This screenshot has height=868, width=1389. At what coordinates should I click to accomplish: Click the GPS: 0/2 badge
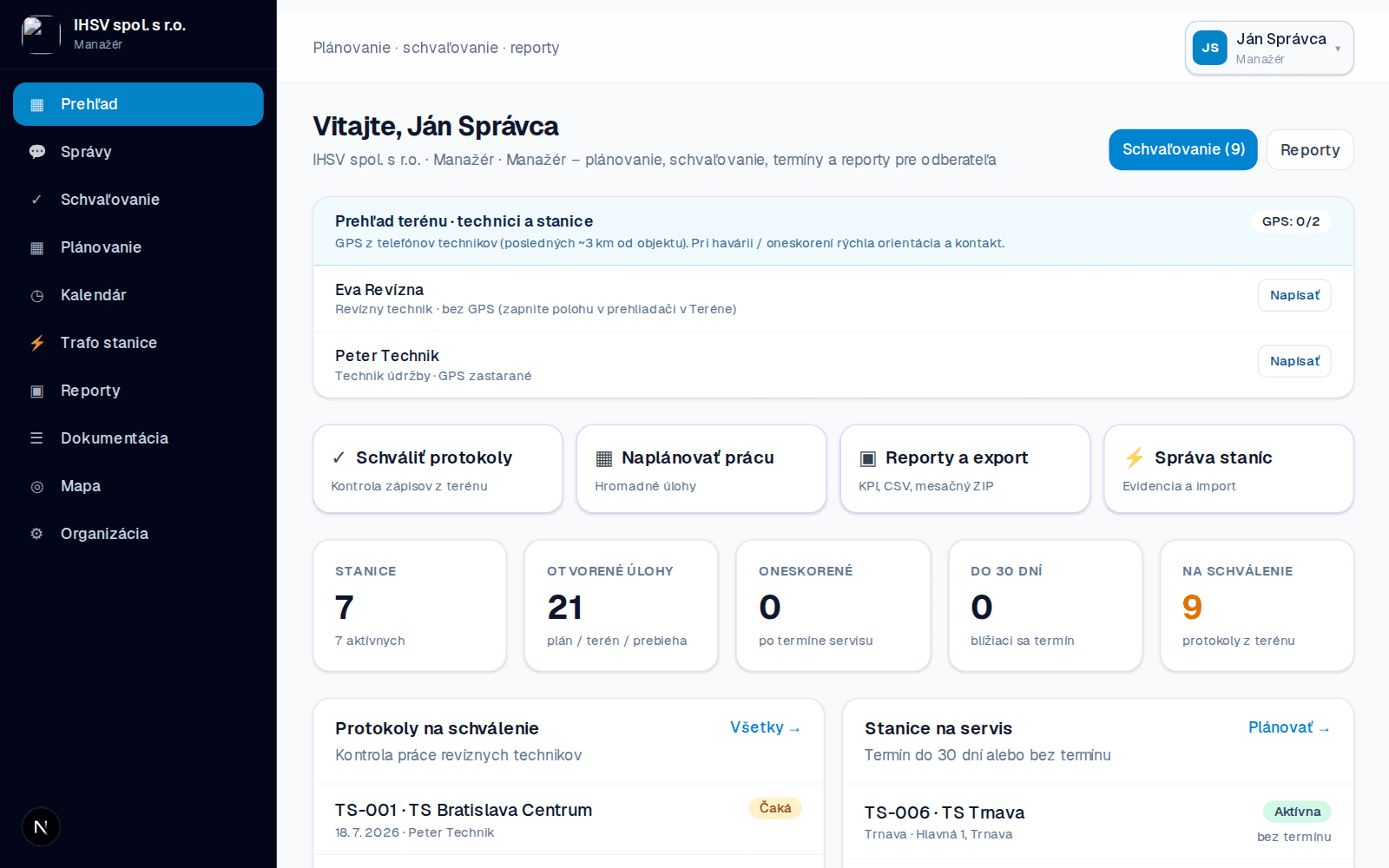coord(1291,221)
